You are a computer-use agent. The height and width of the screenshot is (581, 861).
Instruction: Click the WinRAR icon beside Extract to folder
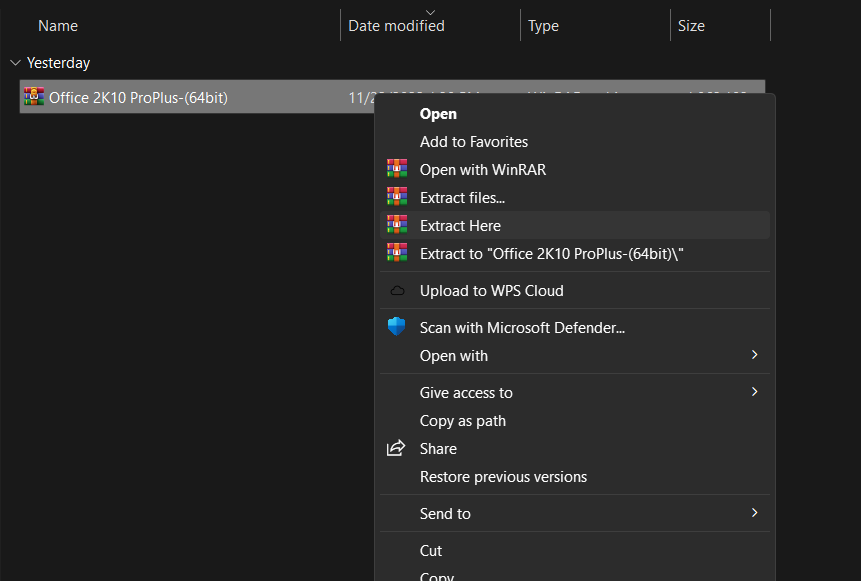(397, 253)
